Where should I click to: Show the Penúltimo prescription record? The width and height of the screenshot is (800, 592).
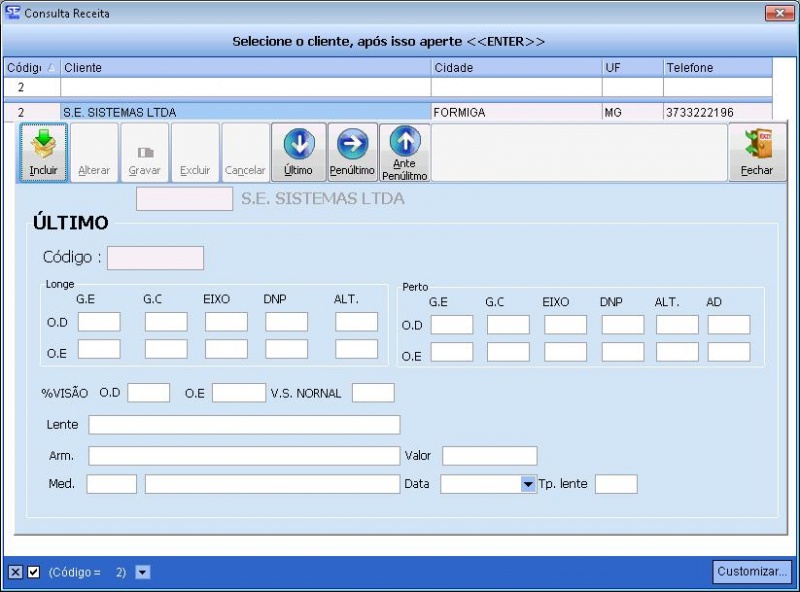tap(352, 152)
